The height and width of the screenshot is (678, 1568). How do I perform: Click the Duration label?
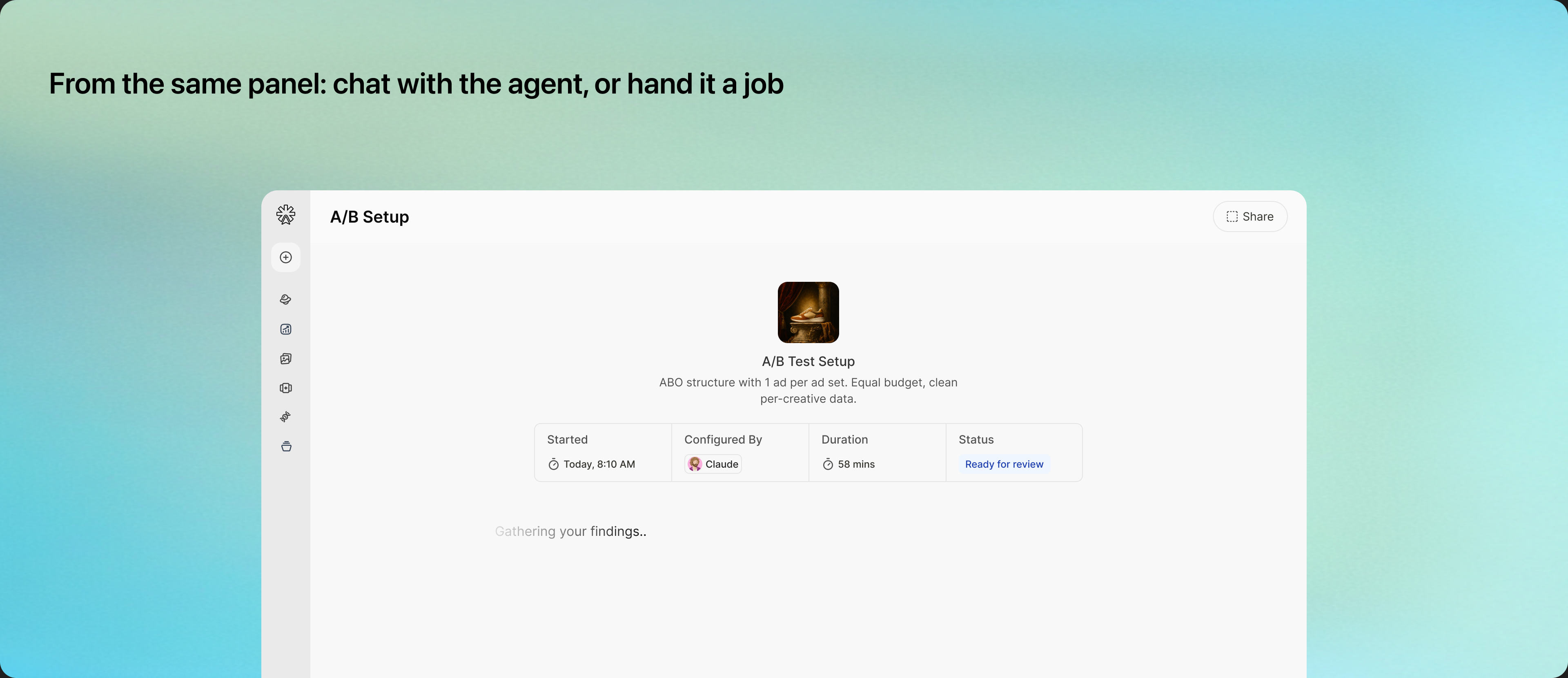845,439
